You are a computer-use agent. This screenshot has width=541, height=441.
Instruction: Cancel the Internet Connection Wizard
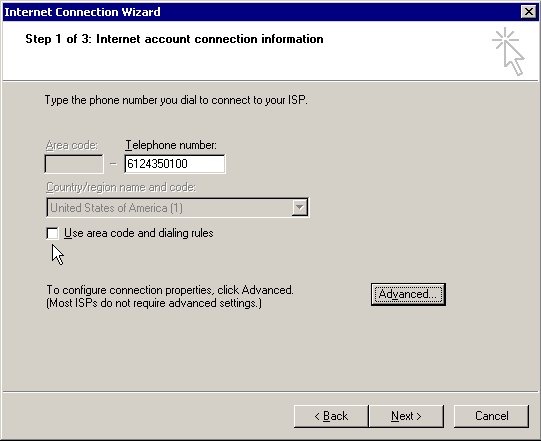[491, 416]
